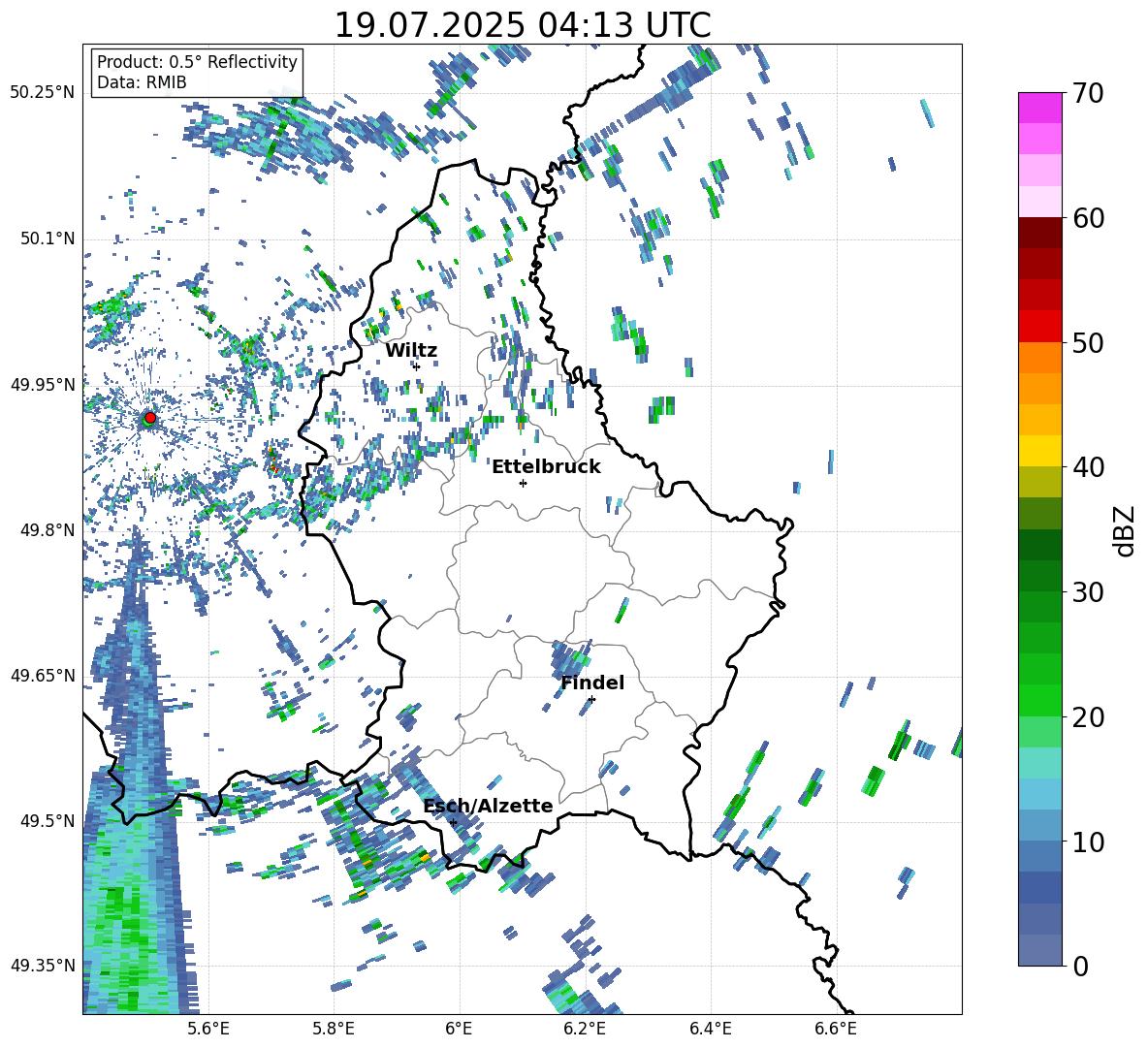Click the Ettelbruck city label
1148x1048 pixels.
coord(546,467)
